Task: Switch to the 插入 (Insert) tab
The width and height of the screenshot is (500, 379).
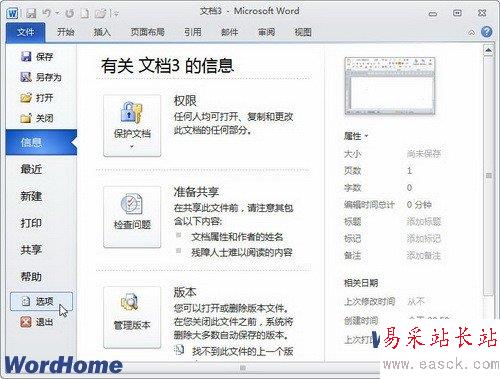Action: (102, 32)
